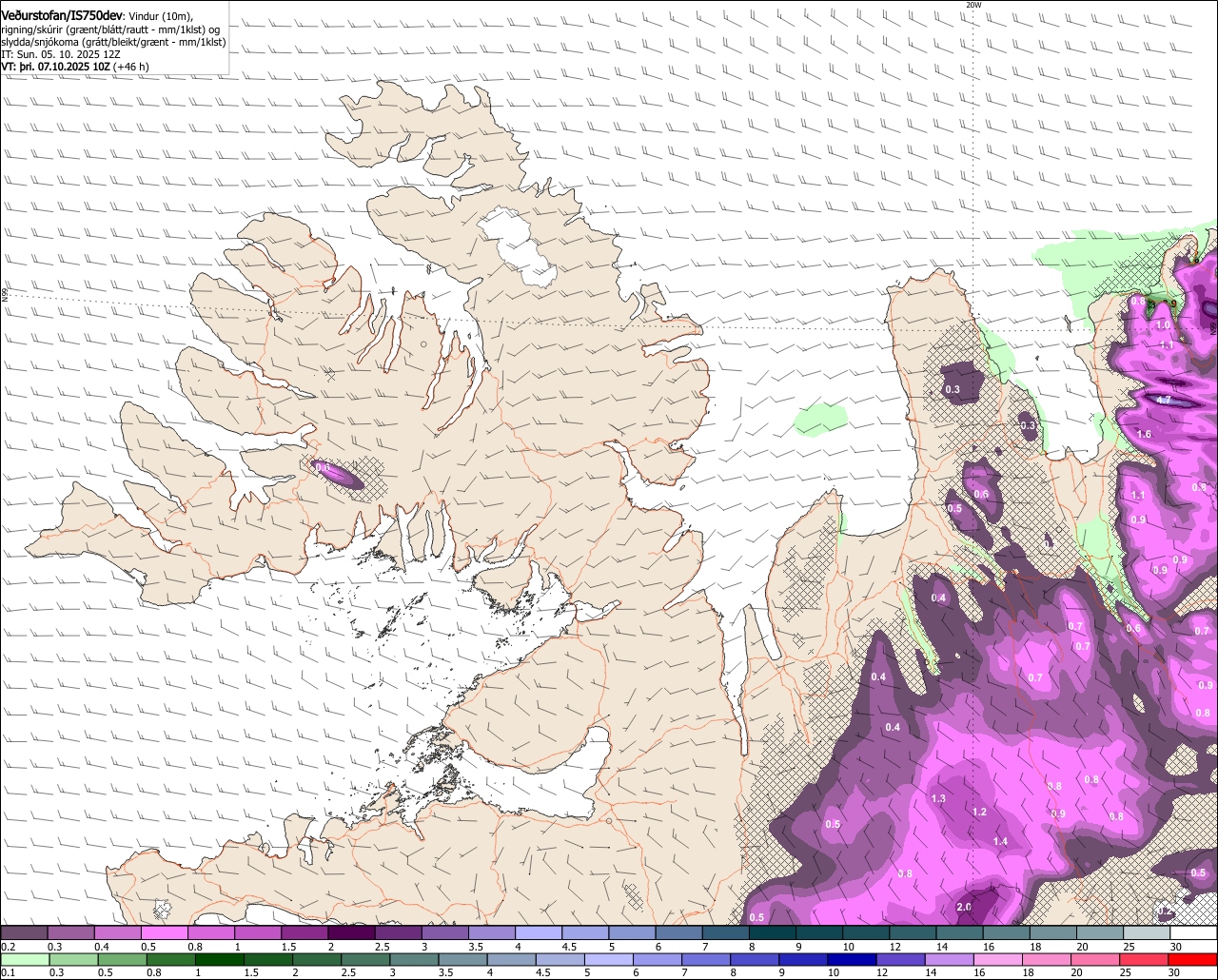Click the valid time "VT: þri. 07.10.2025 10Z"
The width and height of the screenshot is (1218, 980).
click(x=55, y=67)
